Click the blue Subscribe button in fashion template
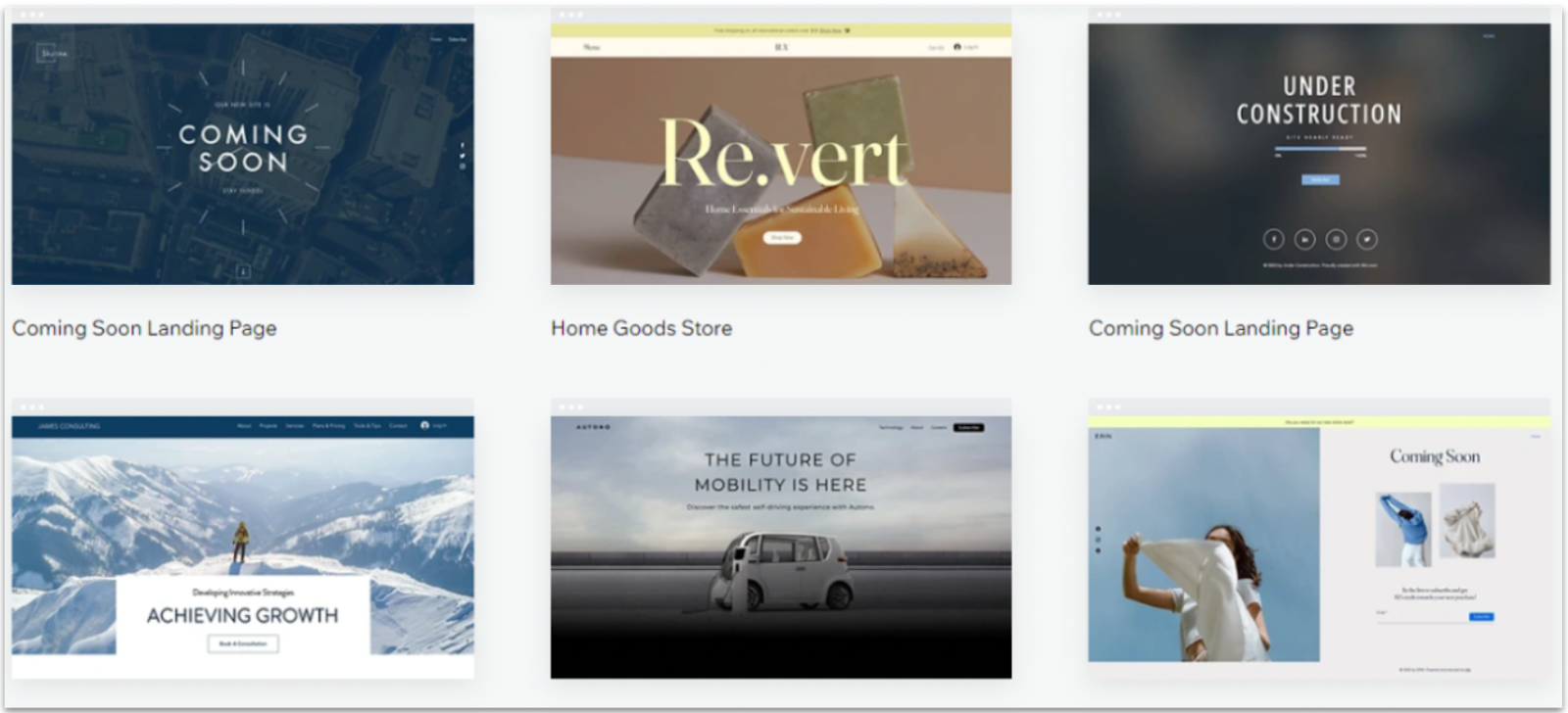The image size is (1568, 713). click(1481, 616)
